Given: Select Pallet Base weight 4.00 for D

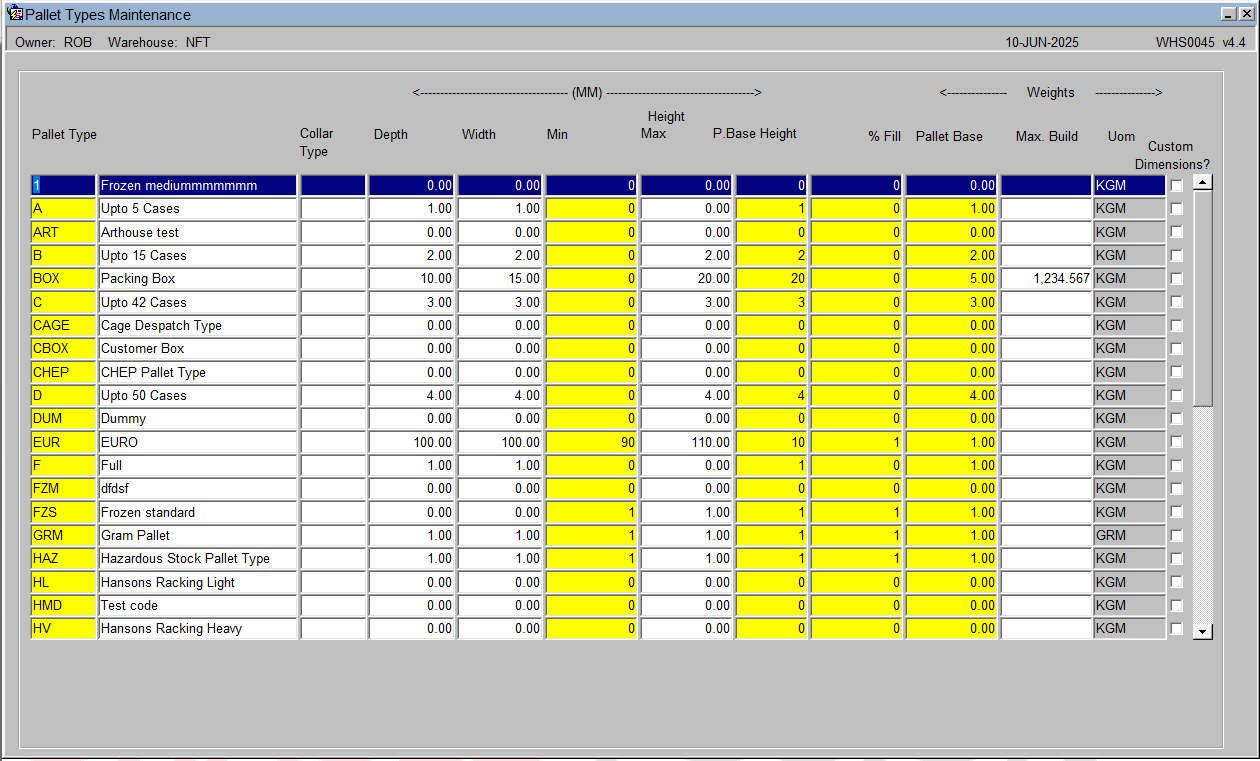Looking at the screenshot, I should [951, 395].
